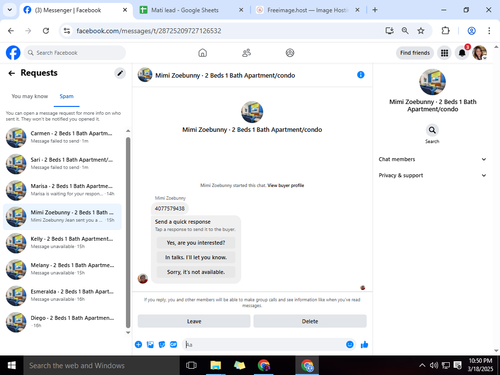
Task: Click the requests list scrollbar
Action: pyautogui.click(x=128, y=232)
